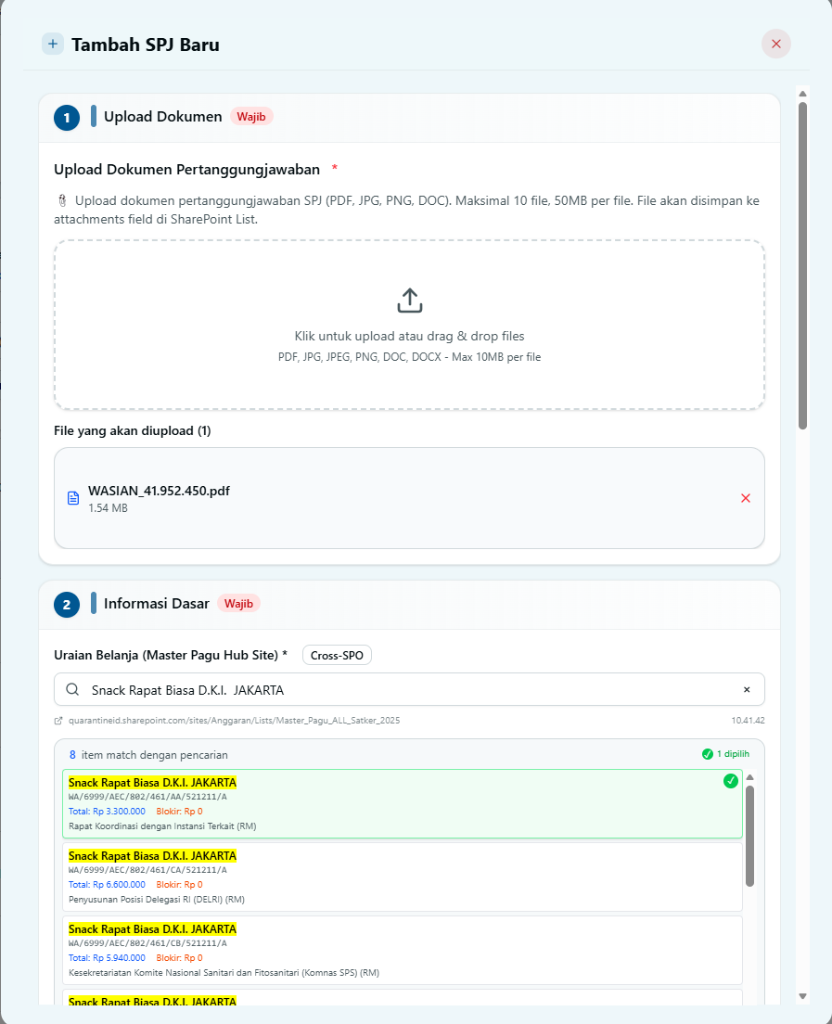The image size is (832, 1024).
Task: Select Snack Rapat item with Total Rp 6.600.000
Action: click(x=402, y=877)
